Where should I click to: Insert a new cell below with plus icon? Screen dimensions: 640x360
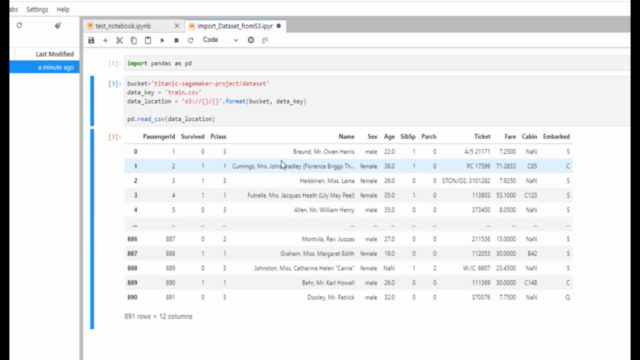click(105, 40)
